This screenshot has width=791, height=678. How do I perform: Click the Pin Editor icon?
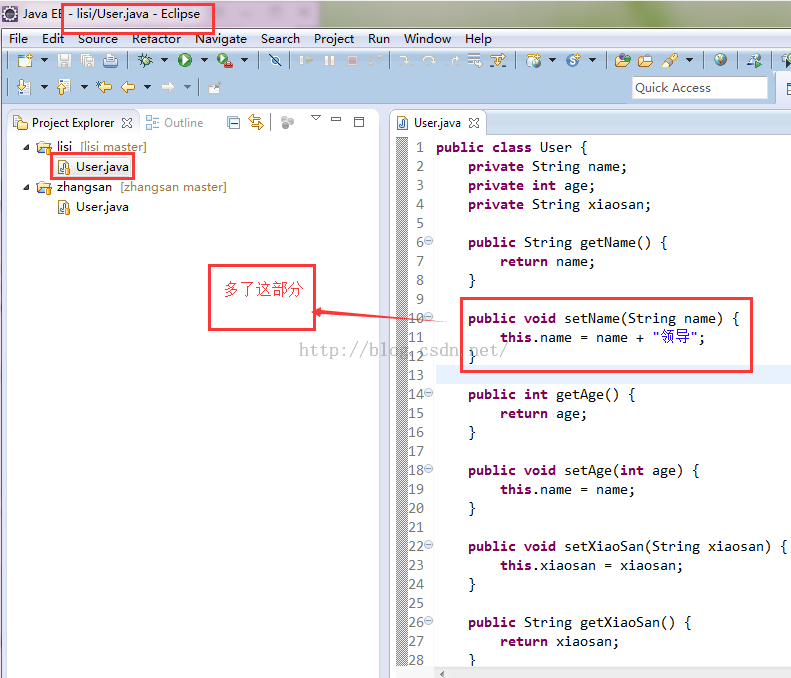coord(214,88)
